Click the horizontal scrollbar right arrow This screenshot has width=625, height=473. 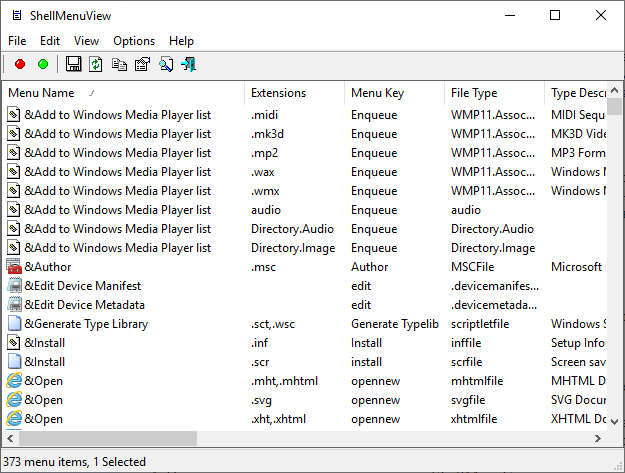pyautogui.click(x=598, y=438)
